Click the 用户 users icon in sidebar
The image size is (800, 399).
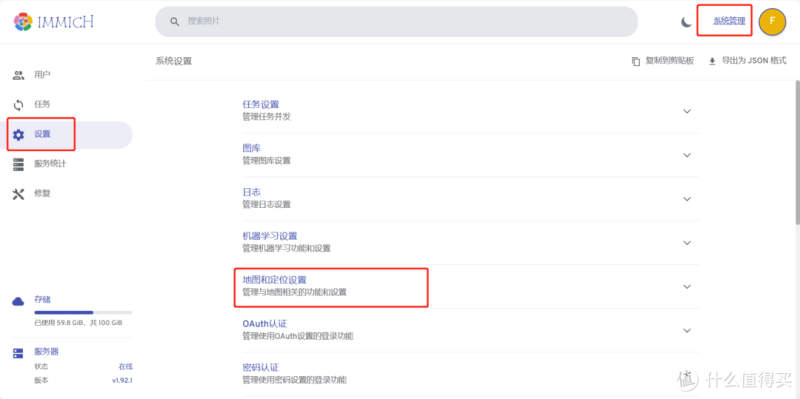(18, 76)
